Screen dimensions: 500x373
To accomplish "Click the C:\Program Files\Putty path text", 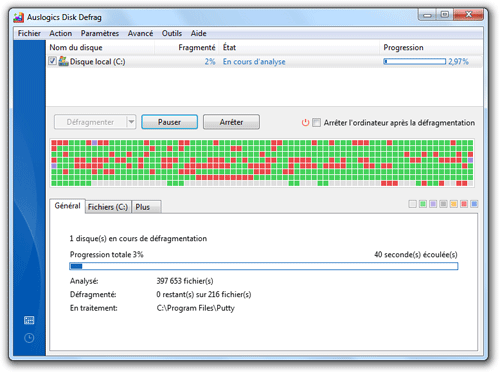I will tap(196, 308).
